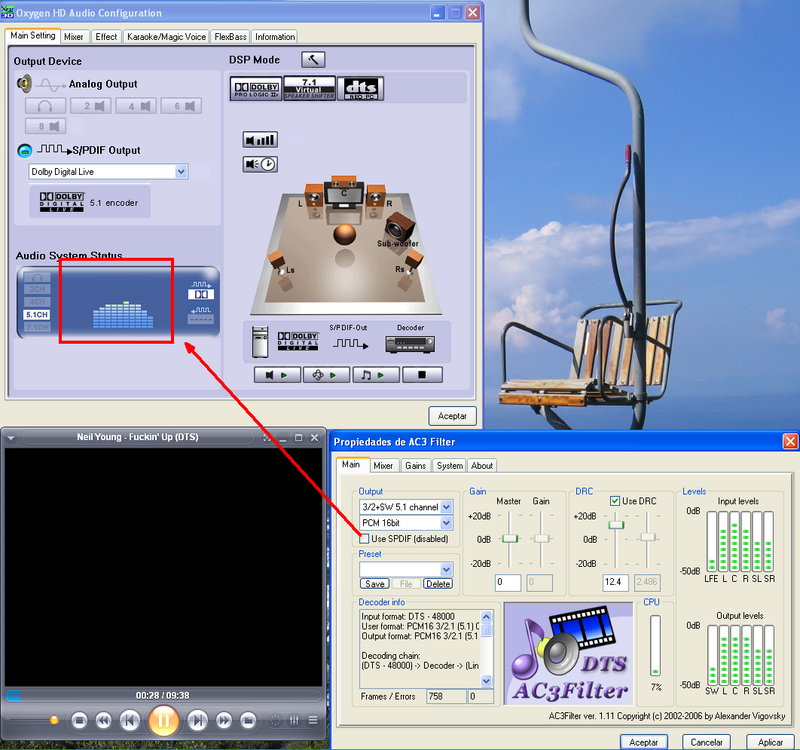Click the DRC value field 12.4

pos(615,583)
